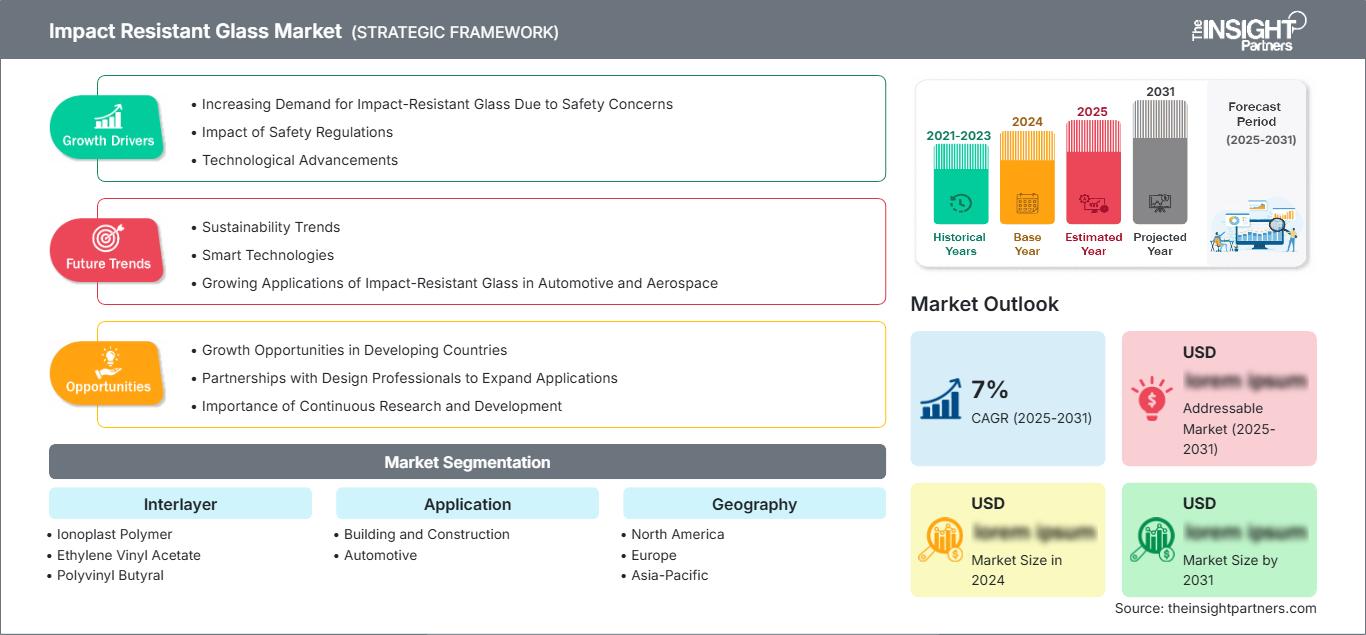The width and height of the screenshot is (1366, 635).
Task: Click the Historical Years clock icon
Action: [960, 204]
